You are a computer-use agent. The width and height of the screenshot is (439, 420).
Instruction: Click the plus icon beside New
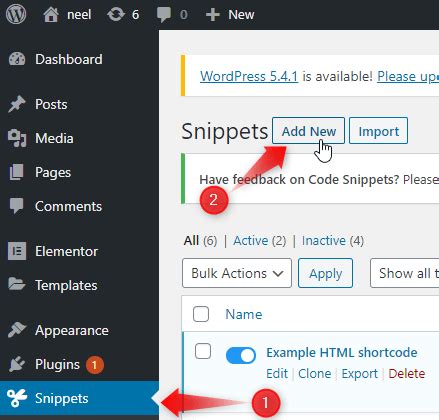(213, 15)
